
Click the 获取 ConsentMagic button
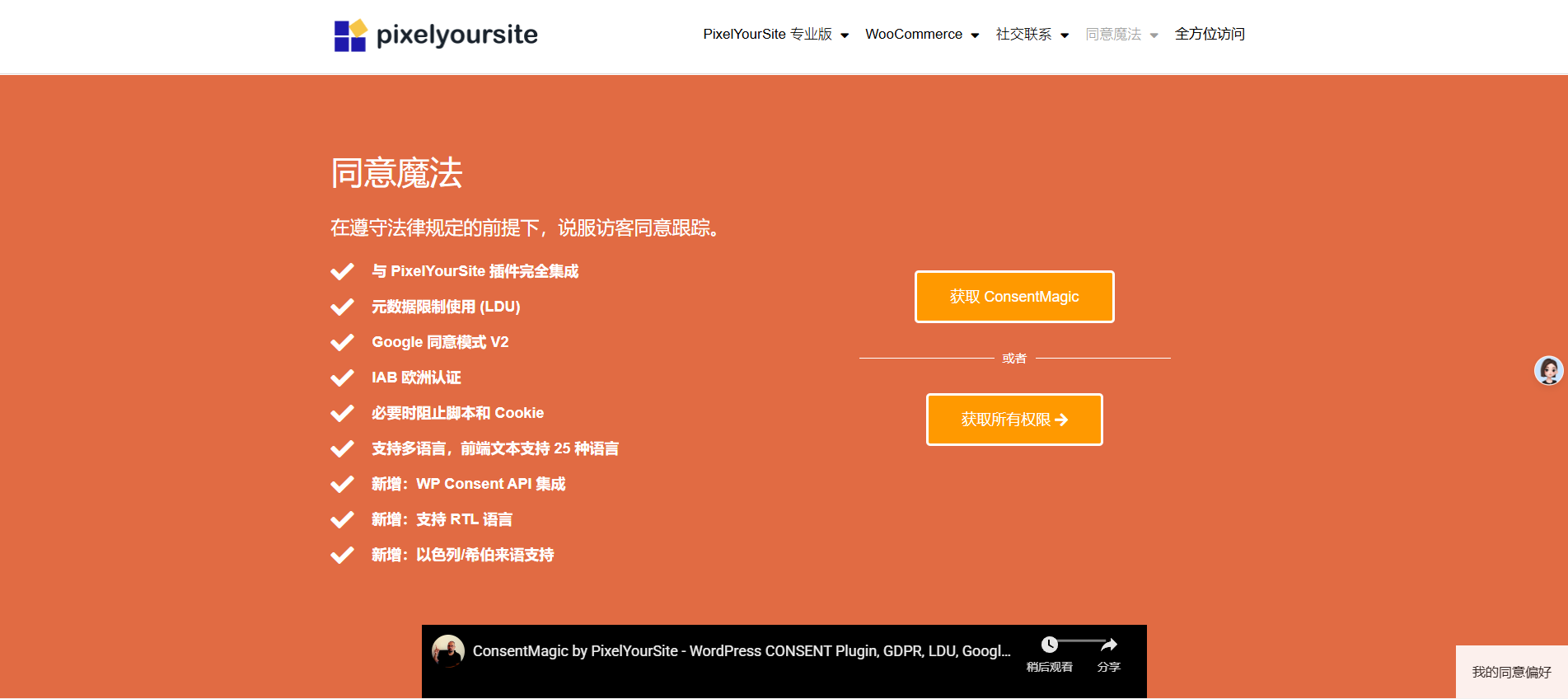[x=1013, y=297]
